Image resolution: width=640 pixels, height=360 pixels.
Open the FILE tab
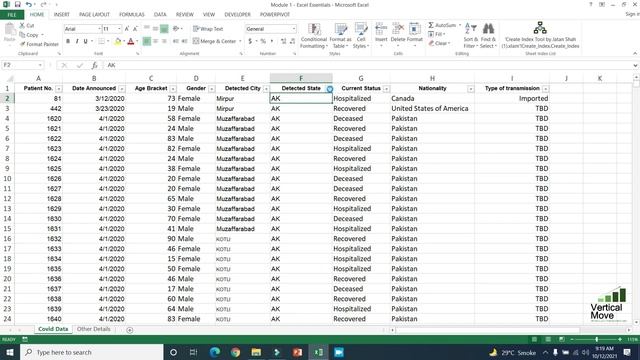pos(12,15)
